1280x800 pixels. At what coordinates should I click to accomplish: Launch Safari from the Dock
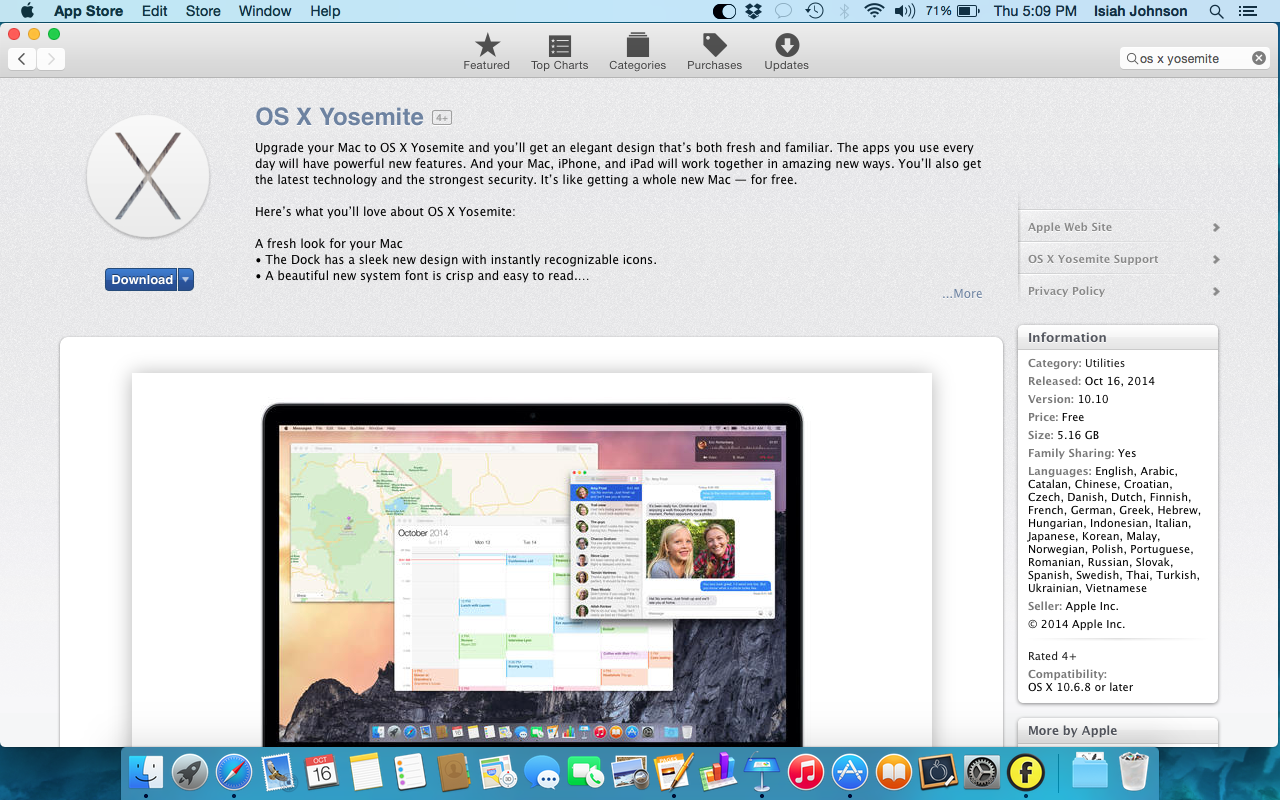tap(234, 772)
